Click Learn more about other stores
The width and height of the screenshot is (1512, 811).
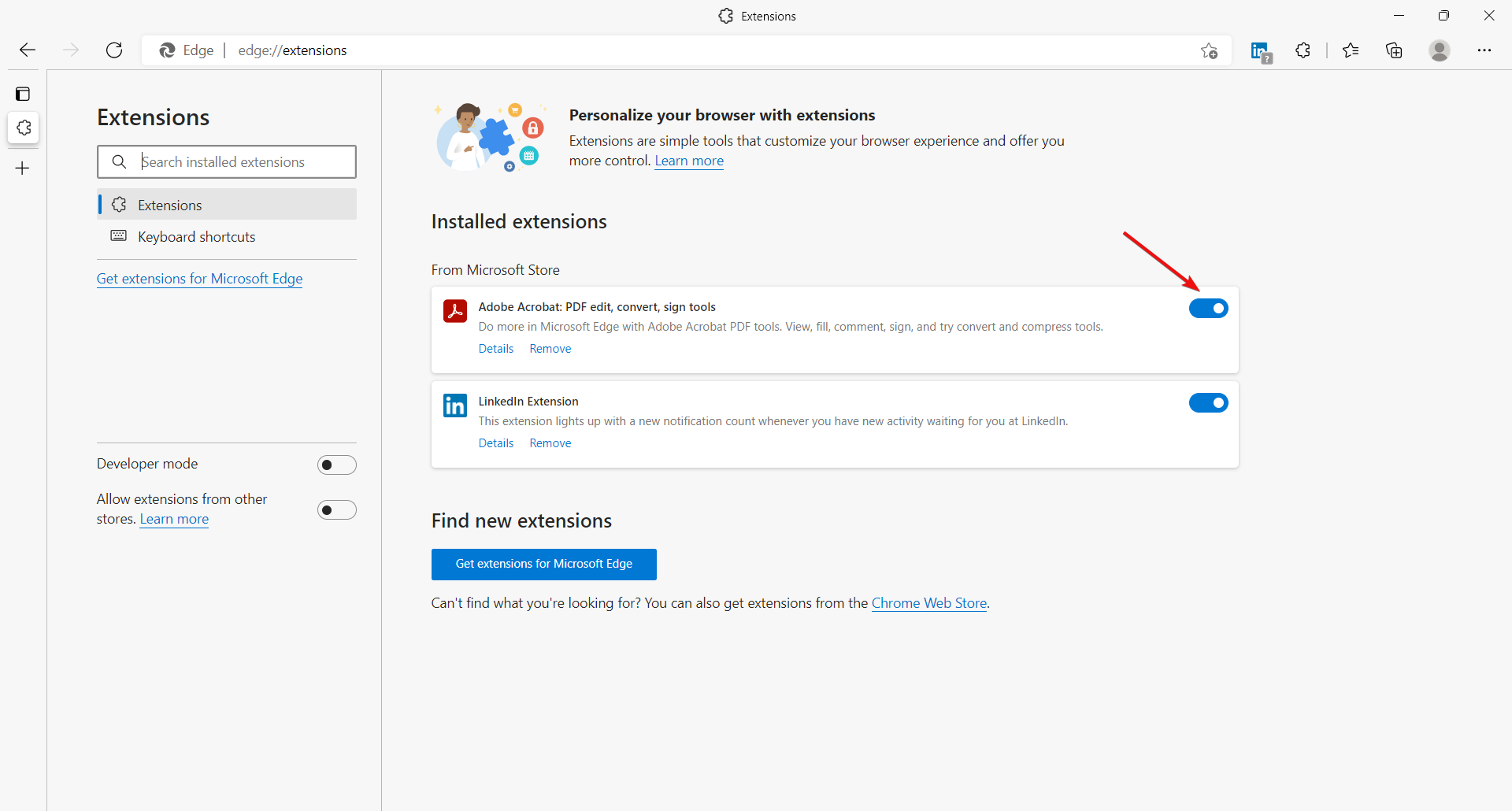pyautogui.click(x=174, y=519)
